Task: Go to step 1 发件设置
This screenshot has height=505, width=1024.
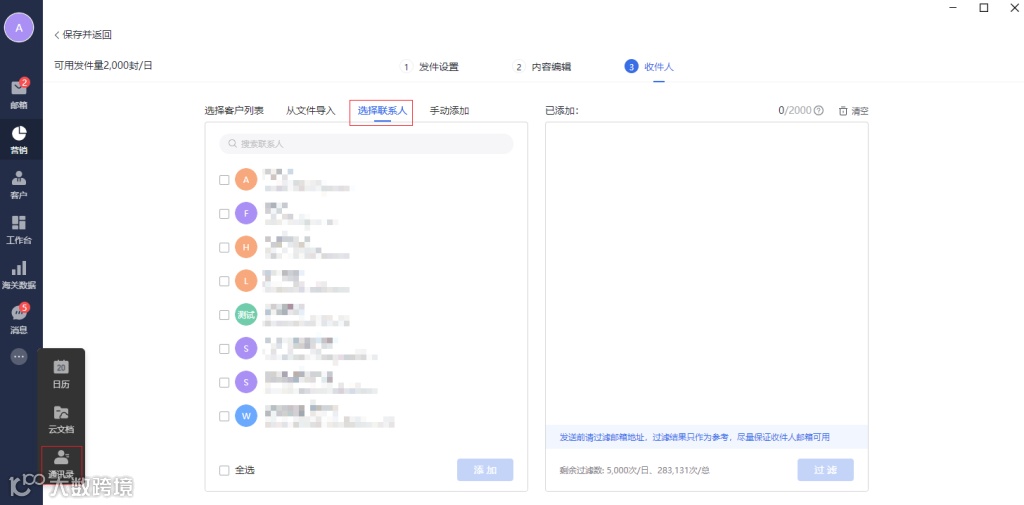Action: pos(430,67)
